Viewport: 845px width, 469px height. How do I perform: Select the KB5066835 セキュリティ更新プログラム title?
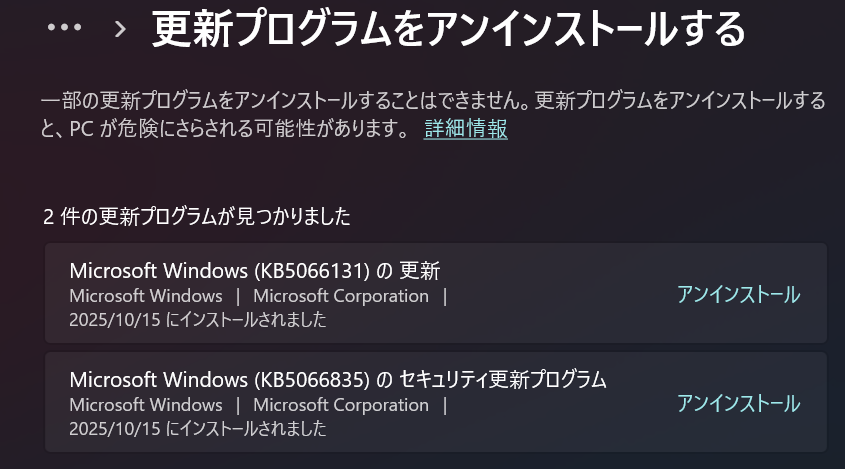[338, 380]
